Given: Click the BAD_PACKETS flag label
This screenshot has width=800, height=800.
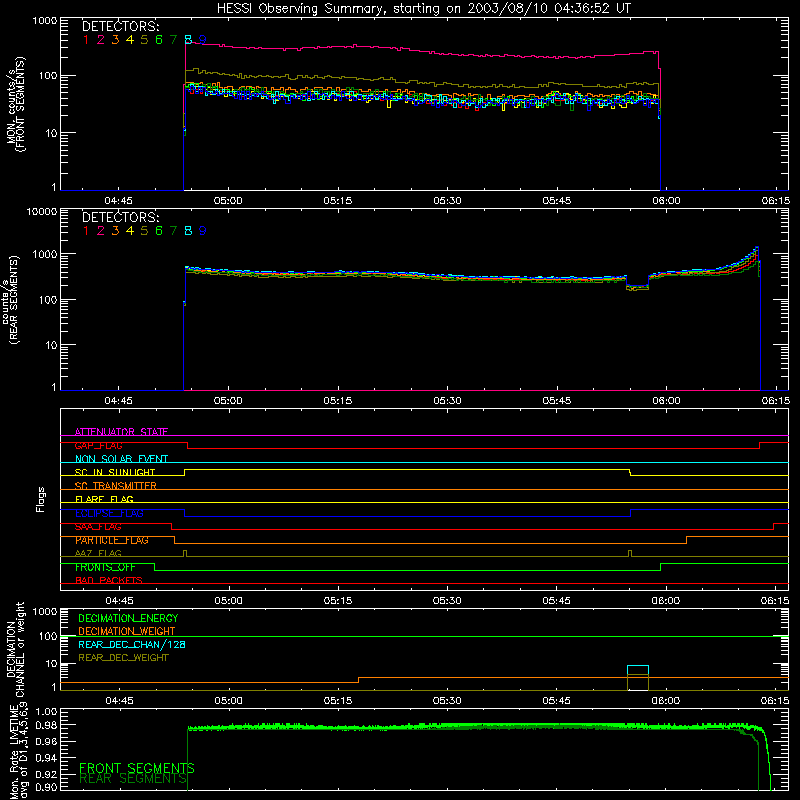Looking at the screenshot, I should pyautogui.click(x=109, y=581).
